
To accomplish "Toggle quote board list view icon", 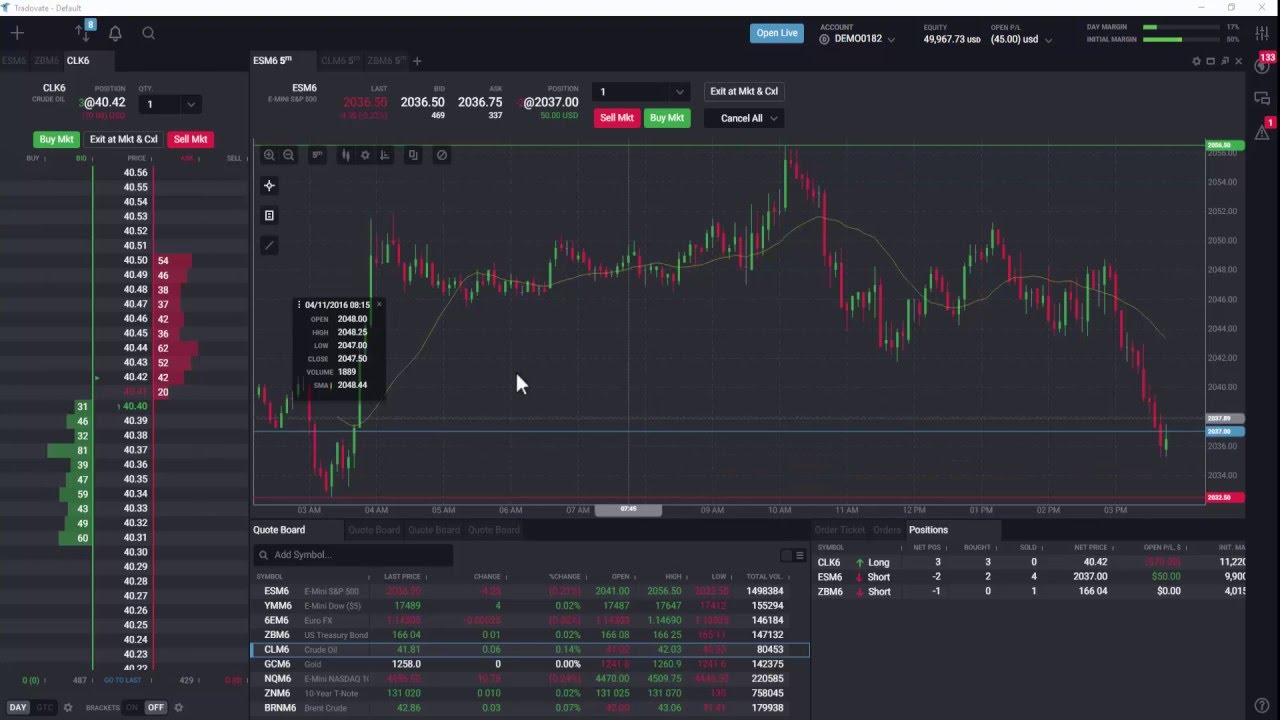I will click(x=799, y=555).
